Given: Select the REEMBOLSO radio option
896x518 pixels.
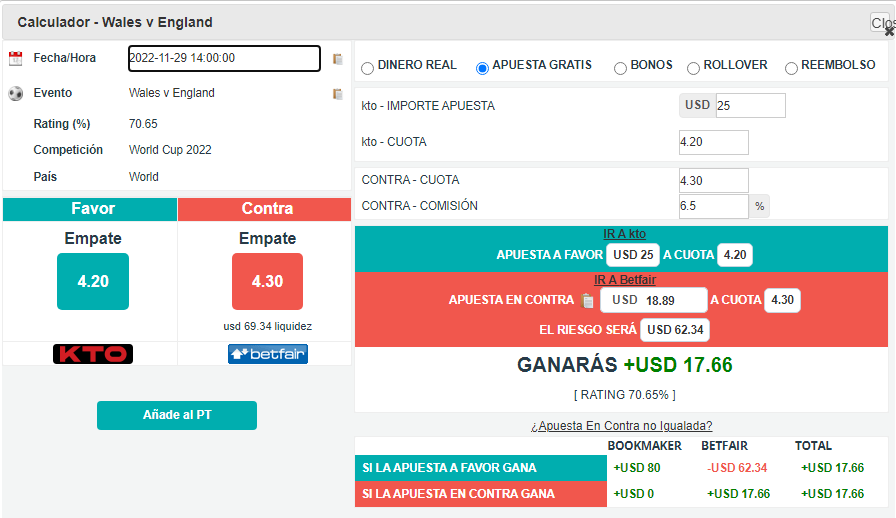Looking at the screenshot, I should (x=791, y=68).
